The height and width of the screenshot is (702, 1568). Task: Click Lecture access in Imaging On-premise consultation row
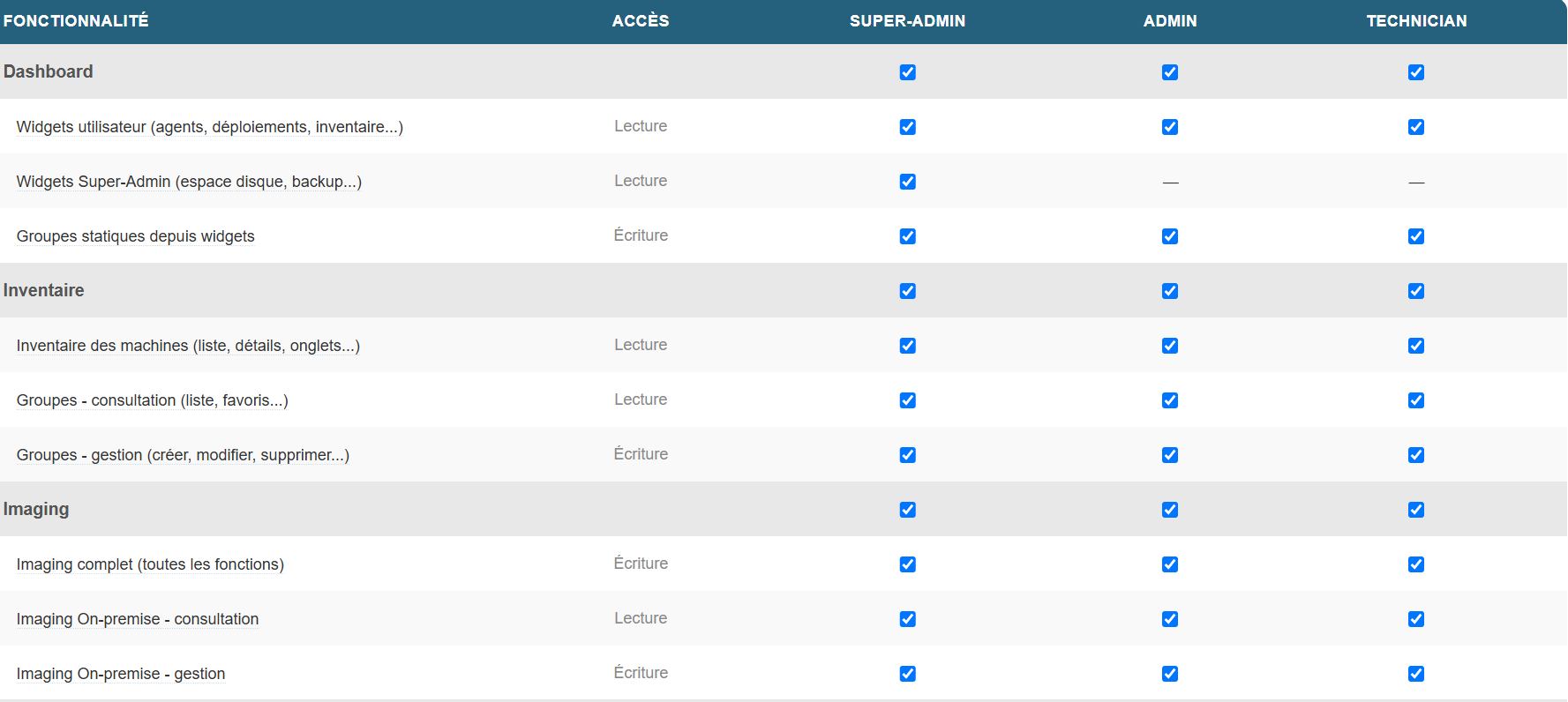coord(641,618)
